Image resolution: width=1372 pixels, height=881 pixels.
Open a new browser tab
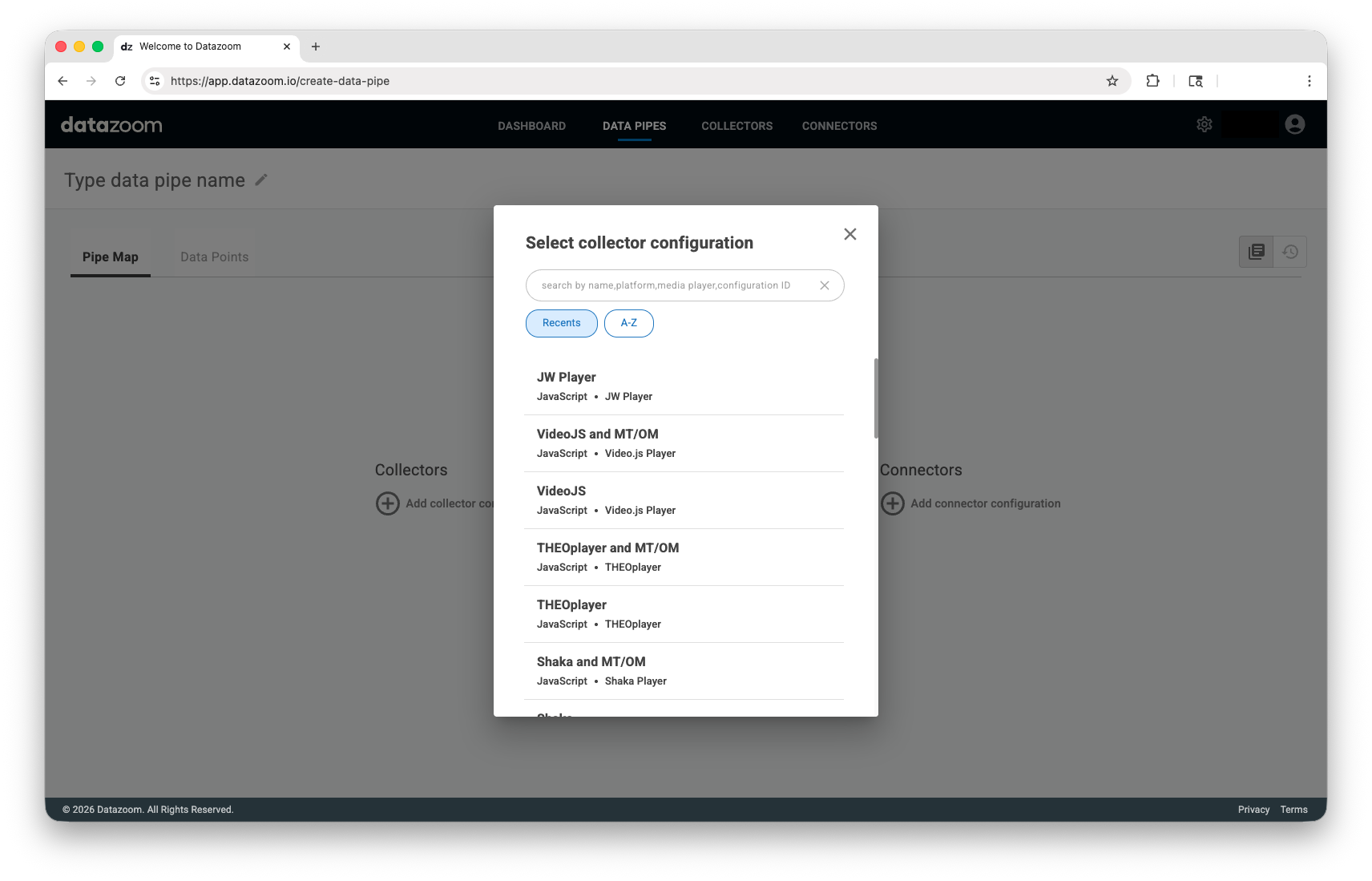pos(316,46)
